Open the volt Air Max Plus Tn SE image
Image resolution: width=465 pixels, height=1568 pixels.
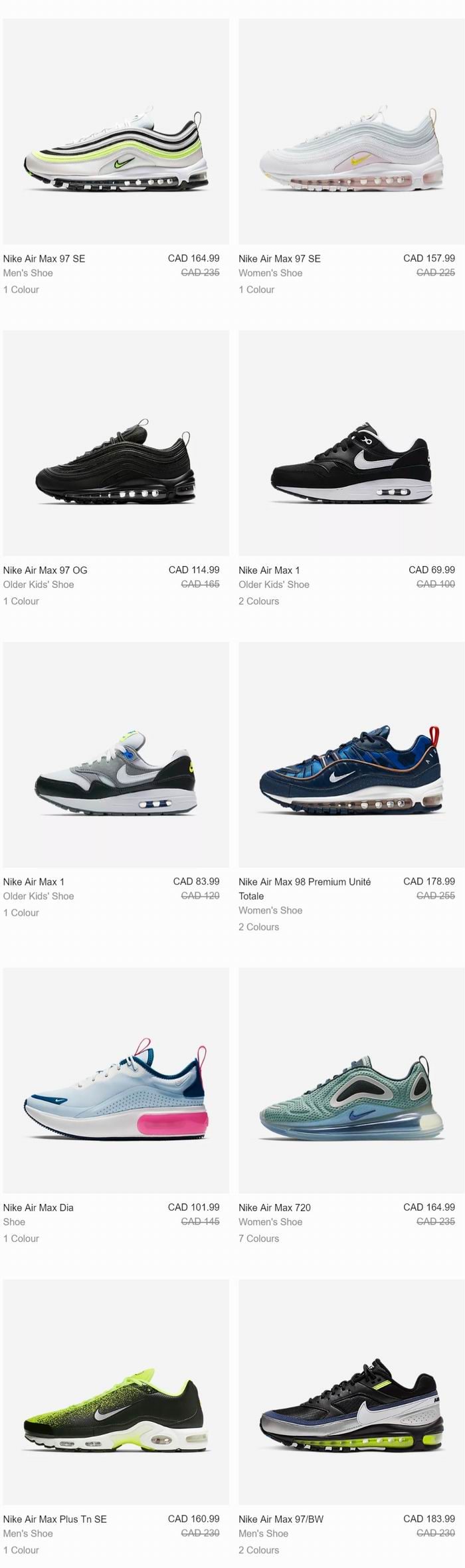[x=116, y=1392]
